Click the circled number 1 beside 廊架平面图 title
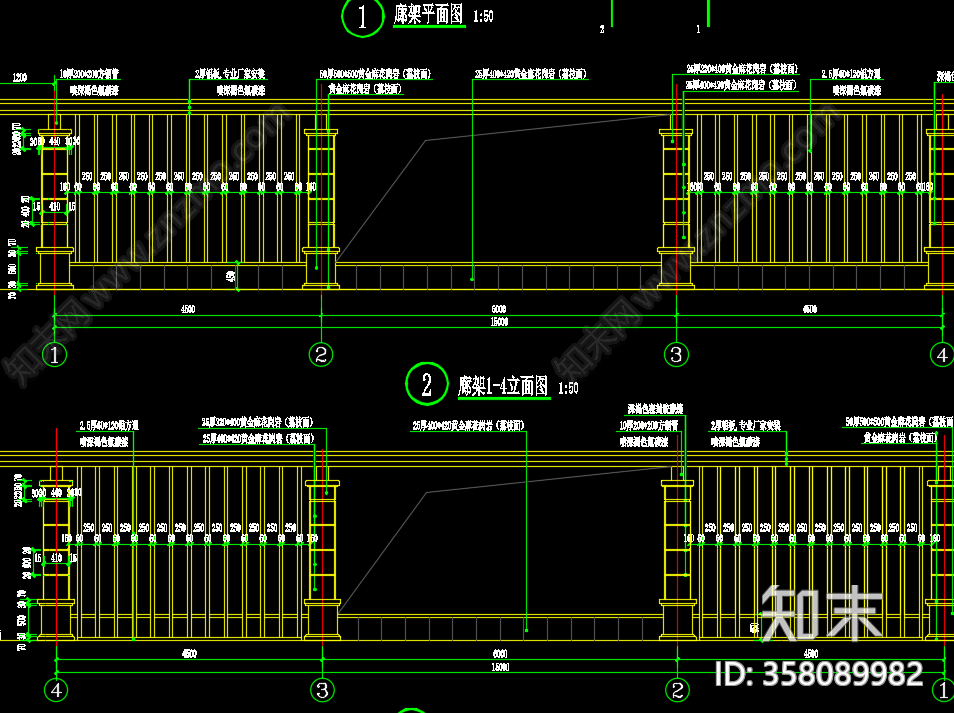 pos(362,17)
